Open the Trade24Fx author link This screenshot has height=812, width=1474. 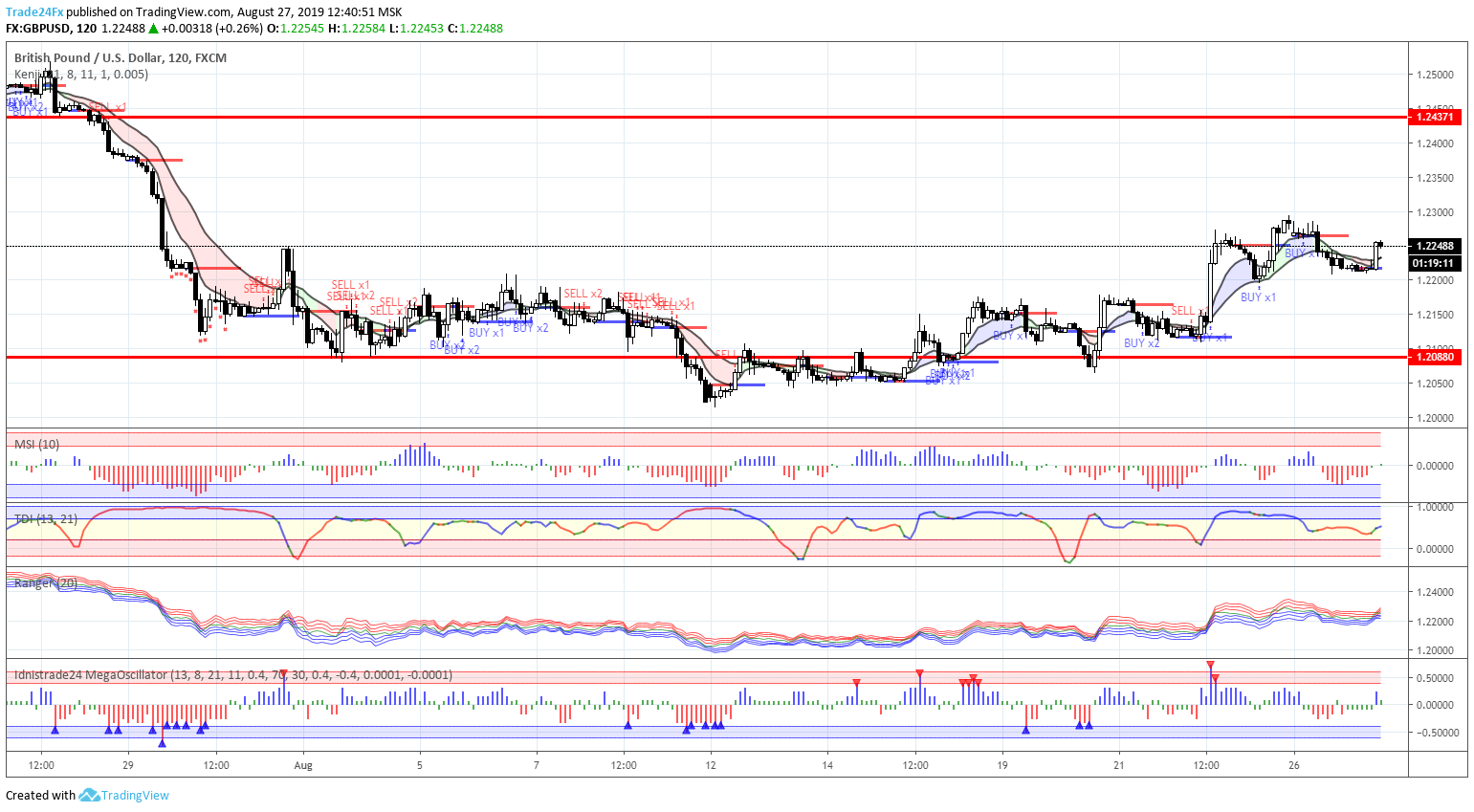34,12
